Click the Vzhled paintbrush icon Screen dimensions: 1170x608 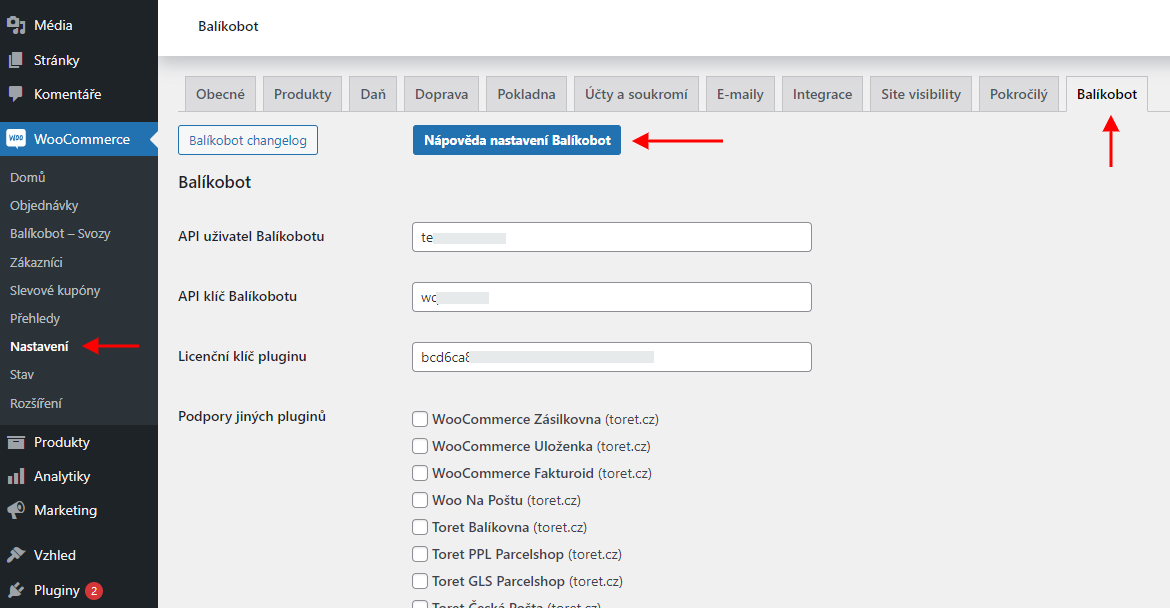16,555
